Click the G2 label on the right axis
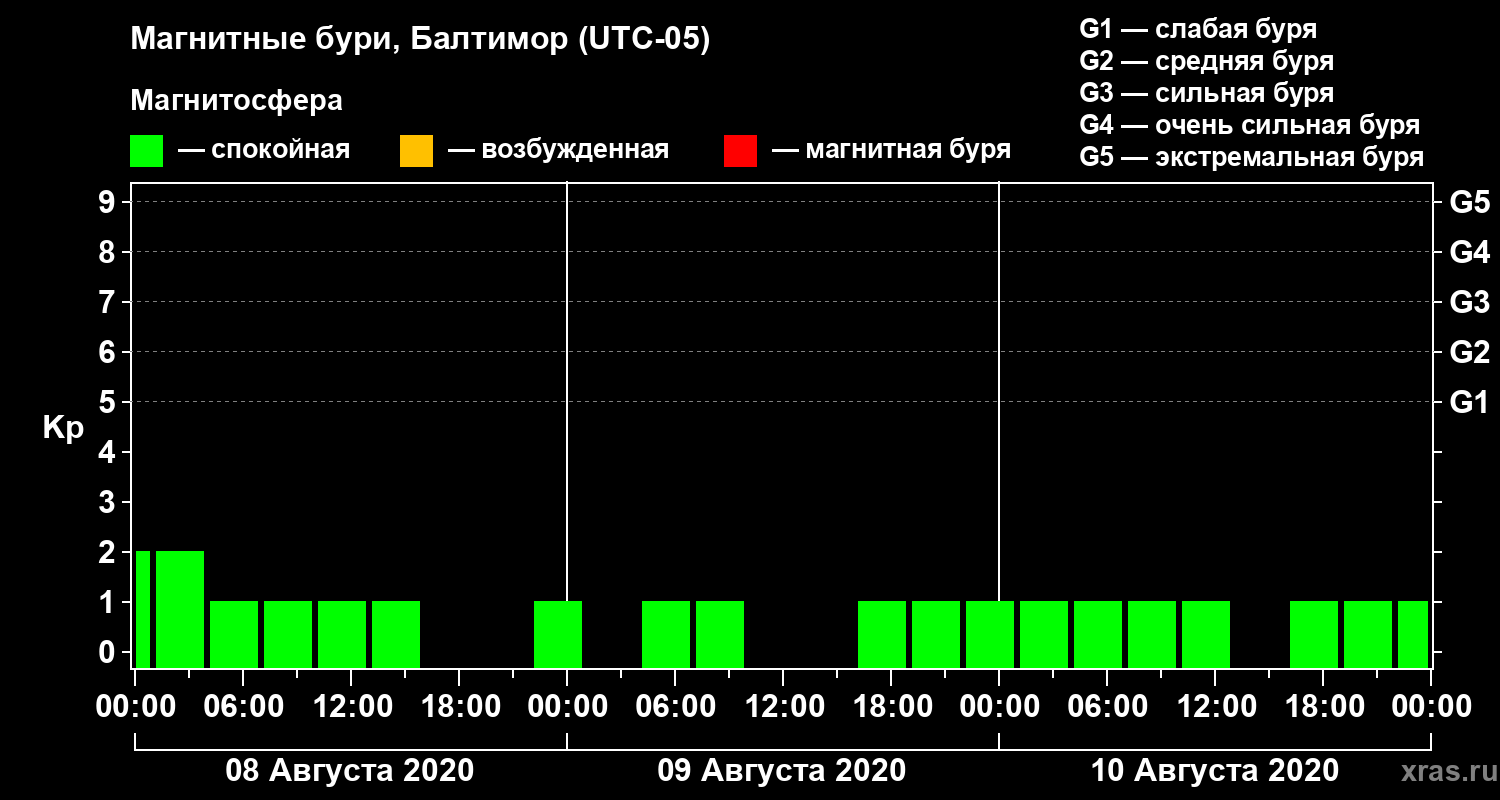Viewport: 1500px width, 800px height. 1469,353
